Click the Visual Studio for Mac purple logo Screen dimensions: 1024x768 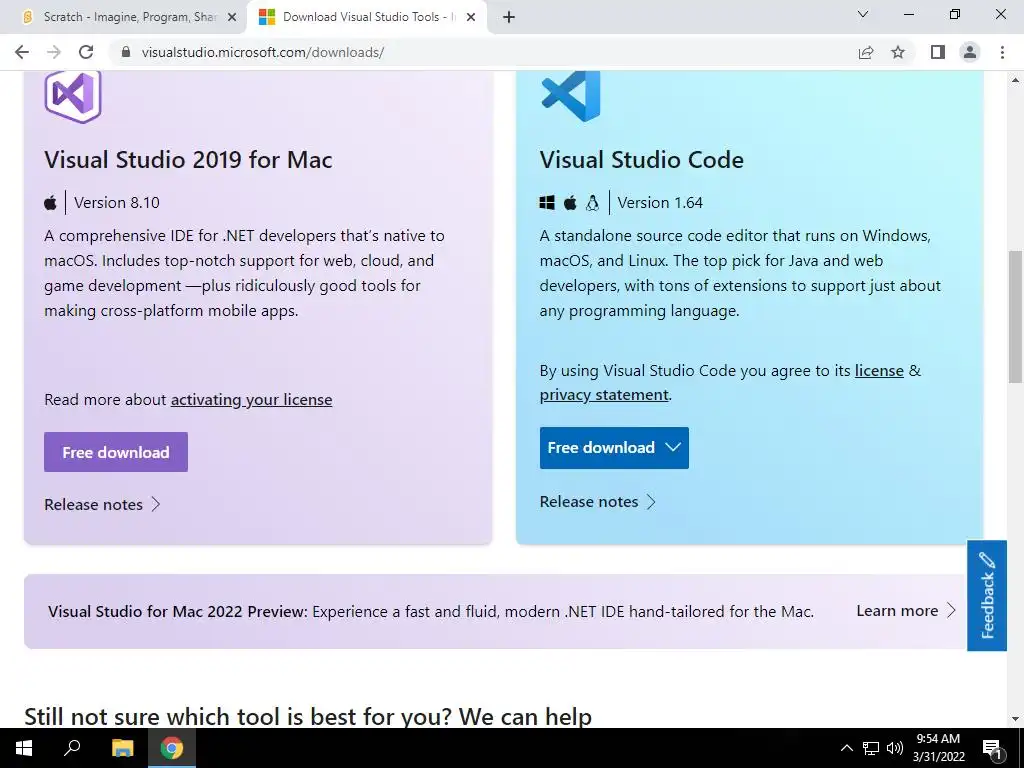pyautogui.click(x=72, y=97)
